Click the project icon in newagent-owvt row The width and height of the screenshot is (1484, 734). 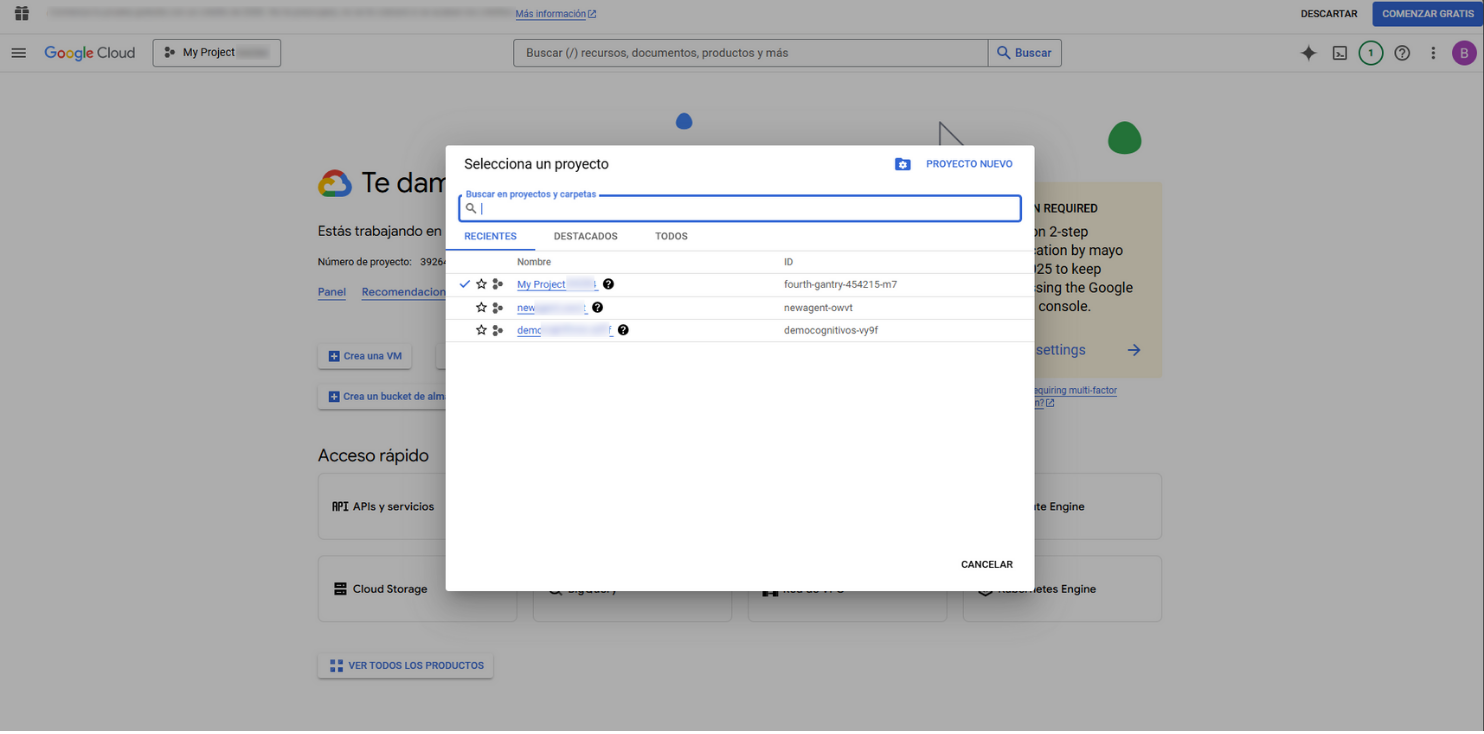pyautogui.click(x=498, y=308)
